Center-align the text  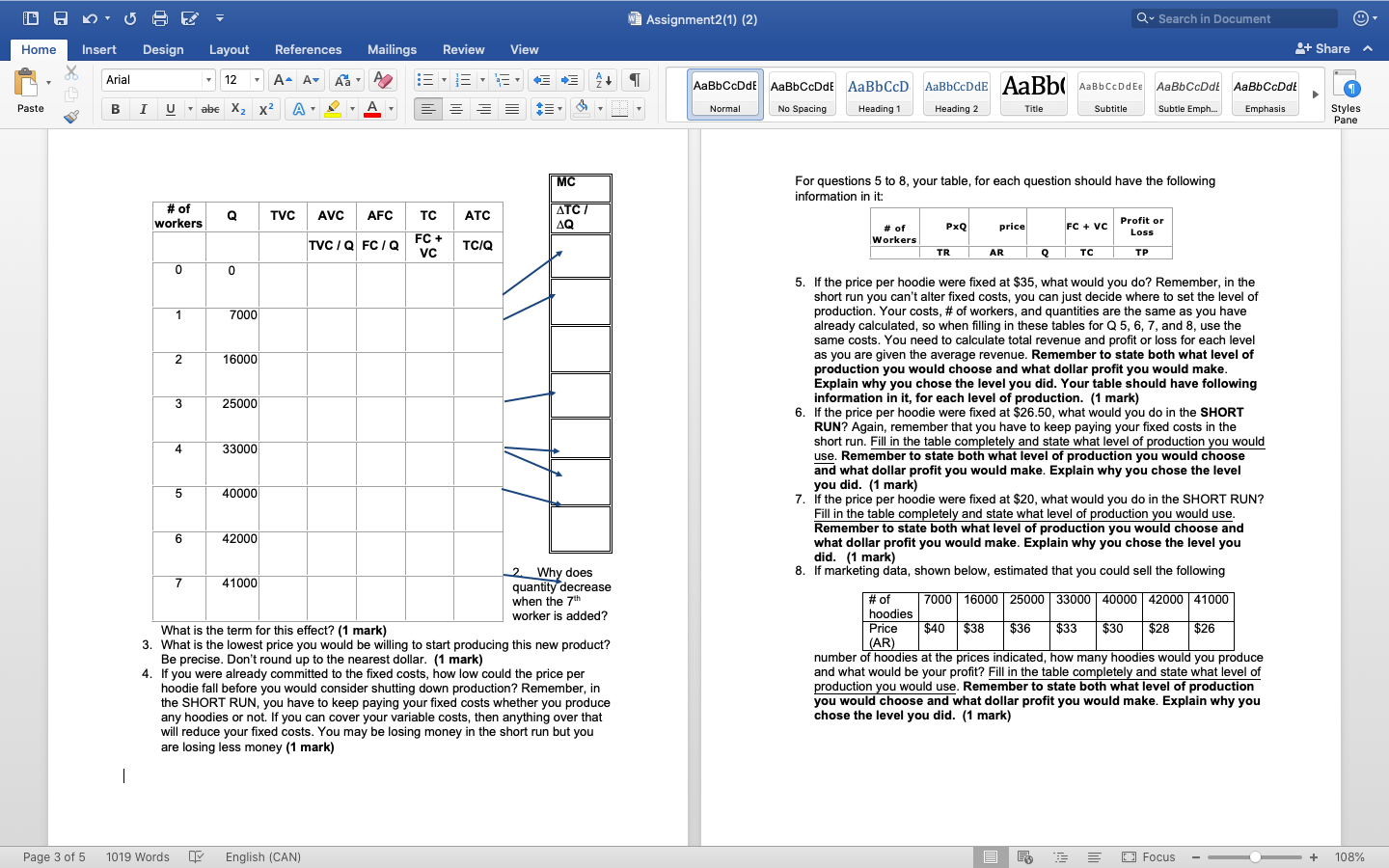tap(456, 109)
